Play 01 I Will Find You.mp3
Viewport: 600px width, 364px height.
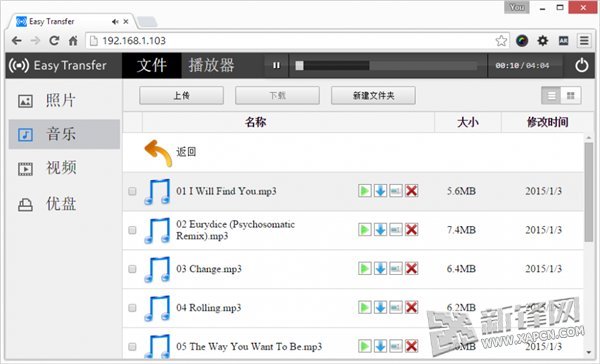365,191
